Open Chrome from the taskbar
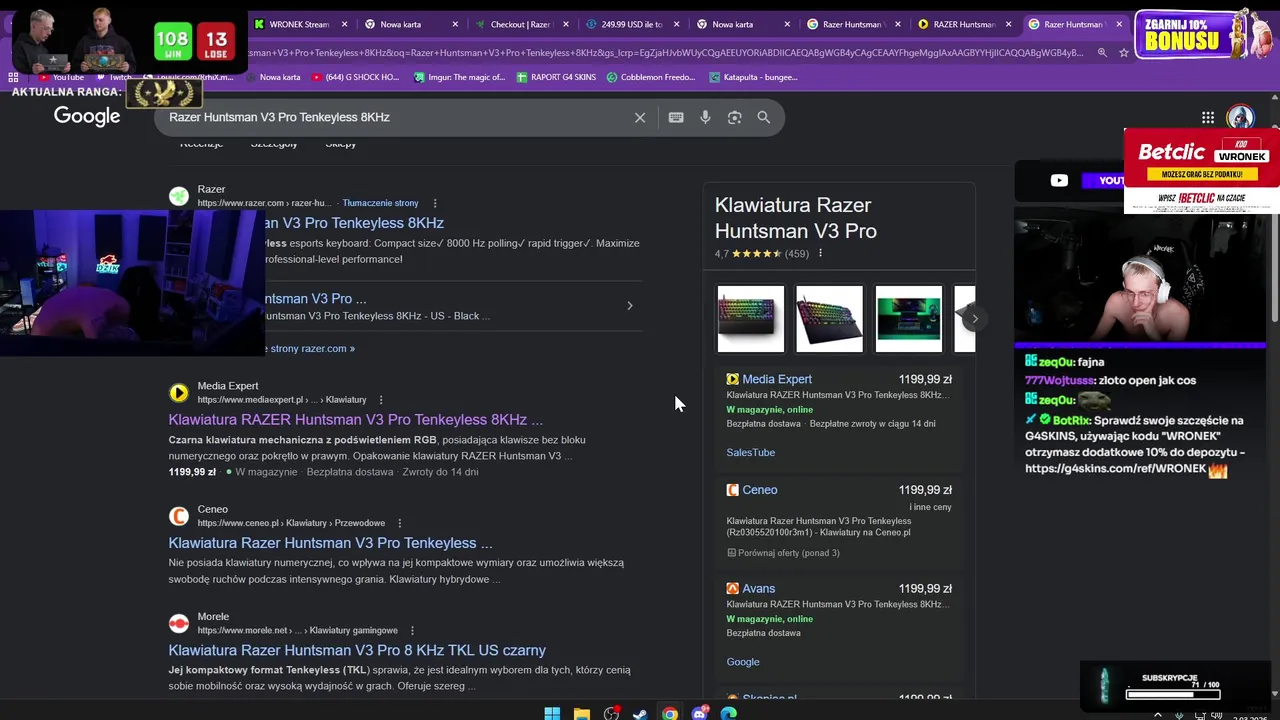Screen dimensions: 1280x720 (670, 713)
